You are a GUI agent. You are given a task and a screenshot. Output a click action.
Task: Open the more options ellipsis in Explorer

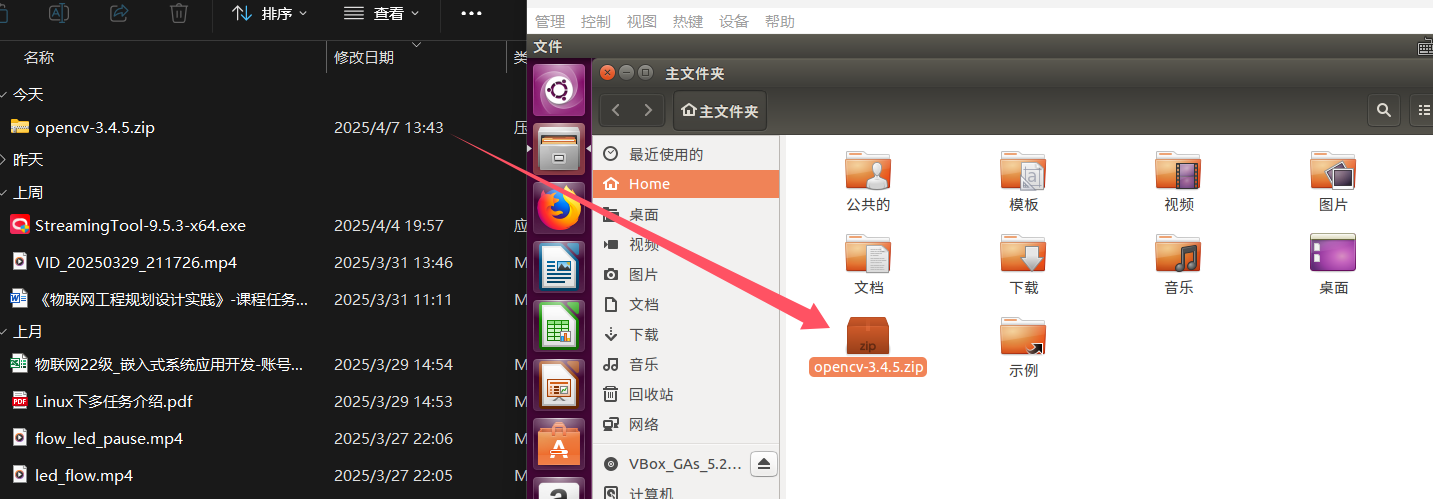pos(471,13)
